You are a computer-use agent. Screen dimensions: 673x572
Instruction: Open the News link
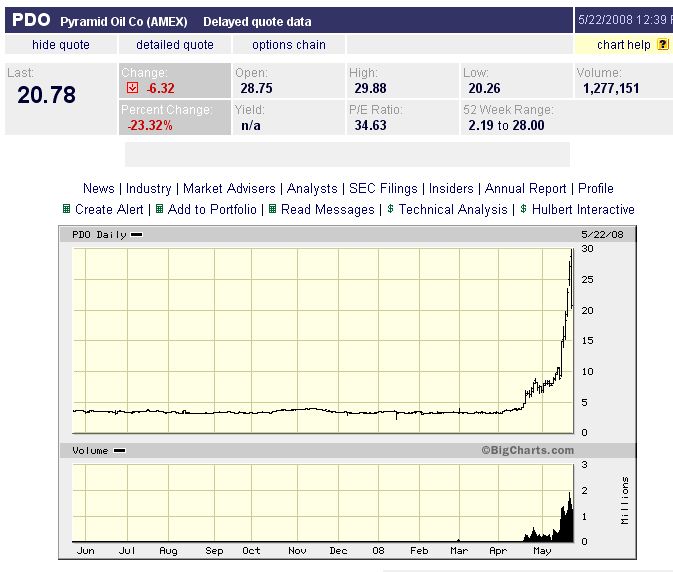tap(99, 188)
